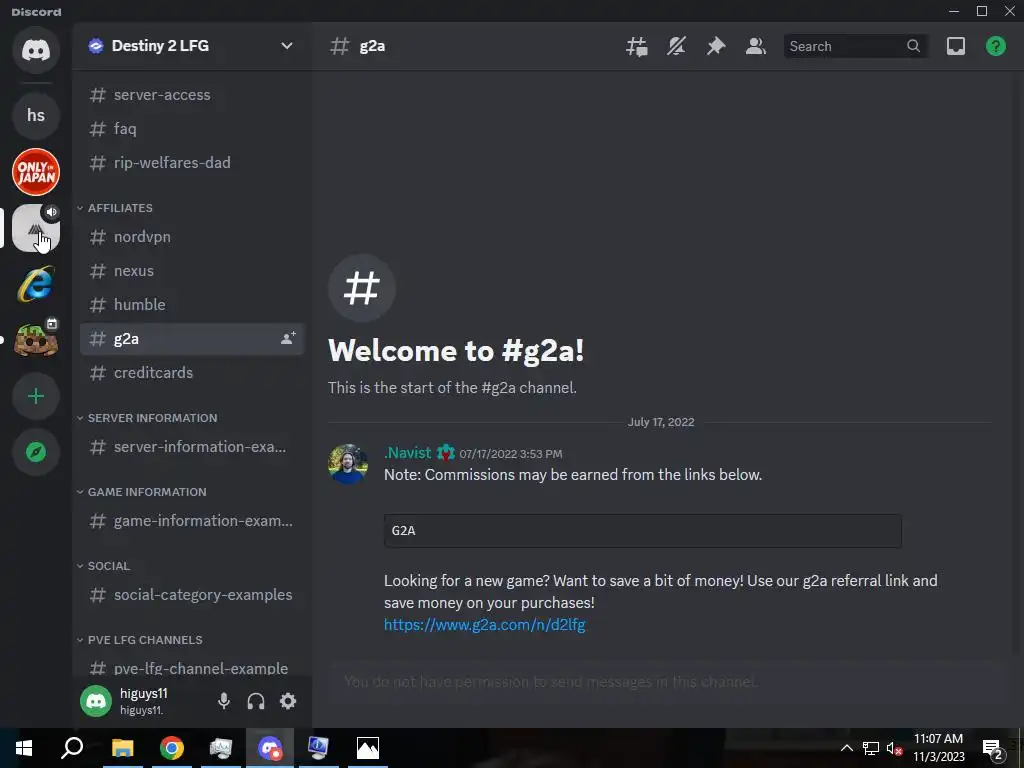
Task: Open server-information-exa... channel
Action: pos(191,447)
